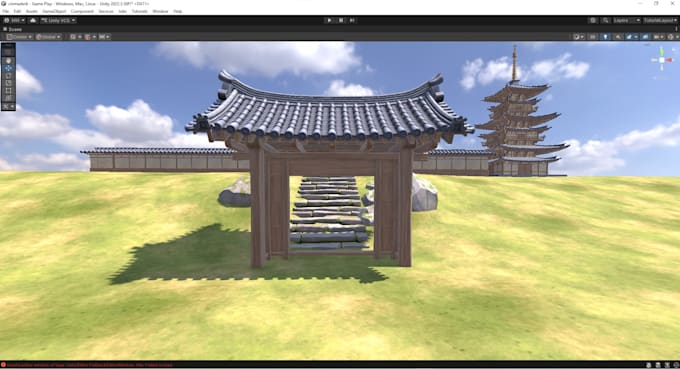Open the Component menu
The image size is (680, 369).
(x=82, y=11)
